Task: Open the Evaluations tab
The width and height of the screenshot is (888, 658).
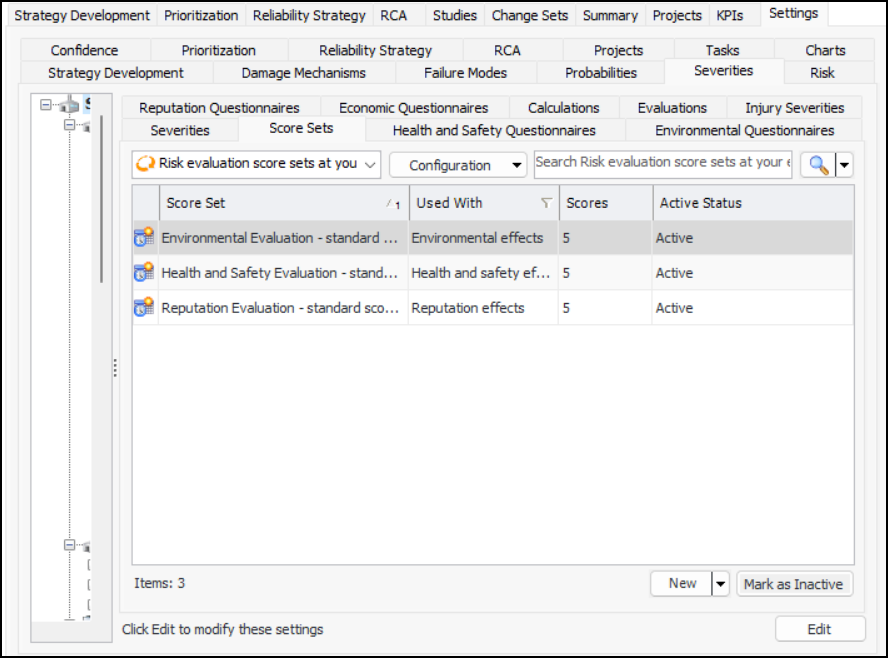Action: point(672,108)
